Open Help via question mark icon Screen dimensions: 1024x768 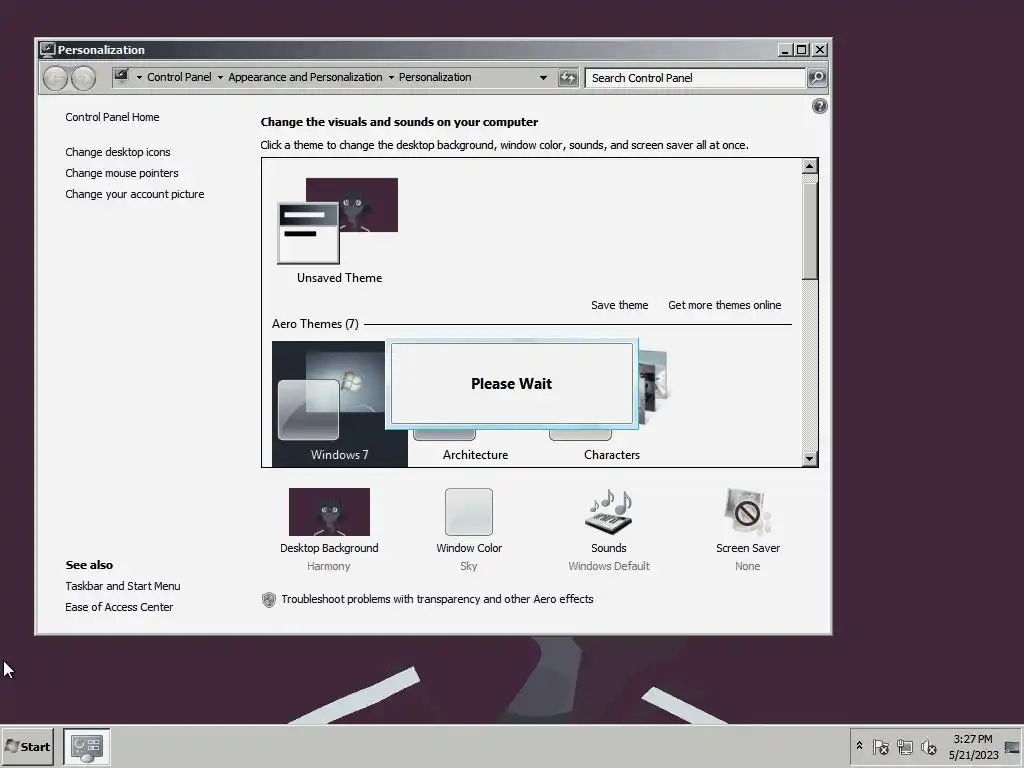click(820, 106)
